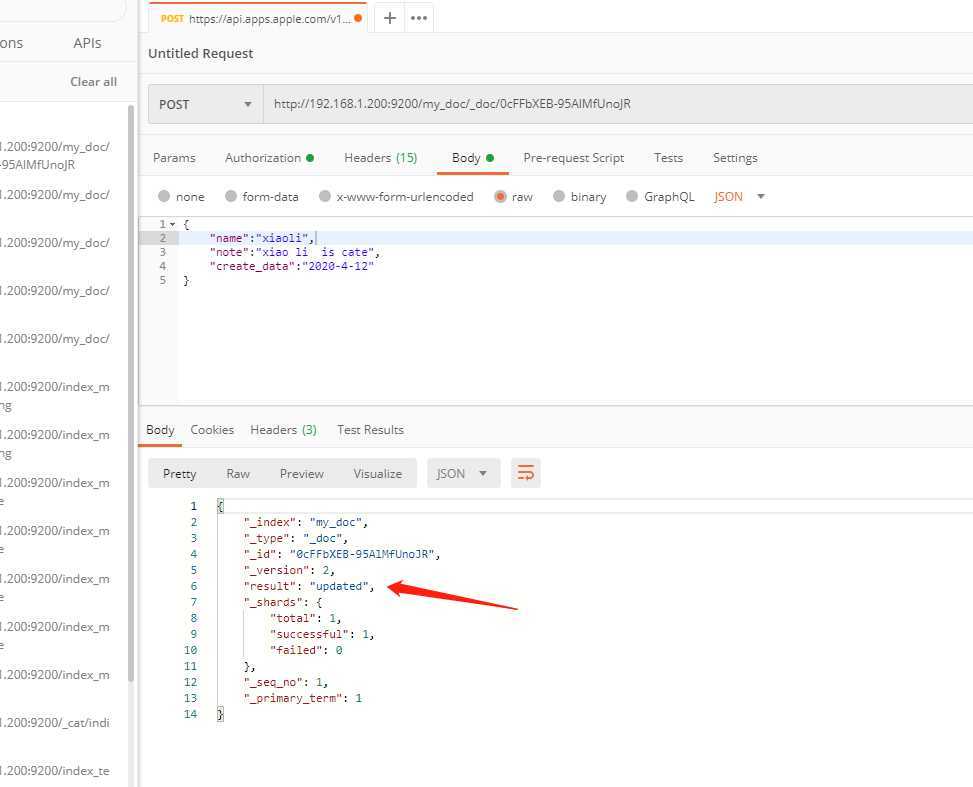Viewport: 973px width, 787px height.
Task: Click Clear all in history sidebar
Action: pos(93,81)
